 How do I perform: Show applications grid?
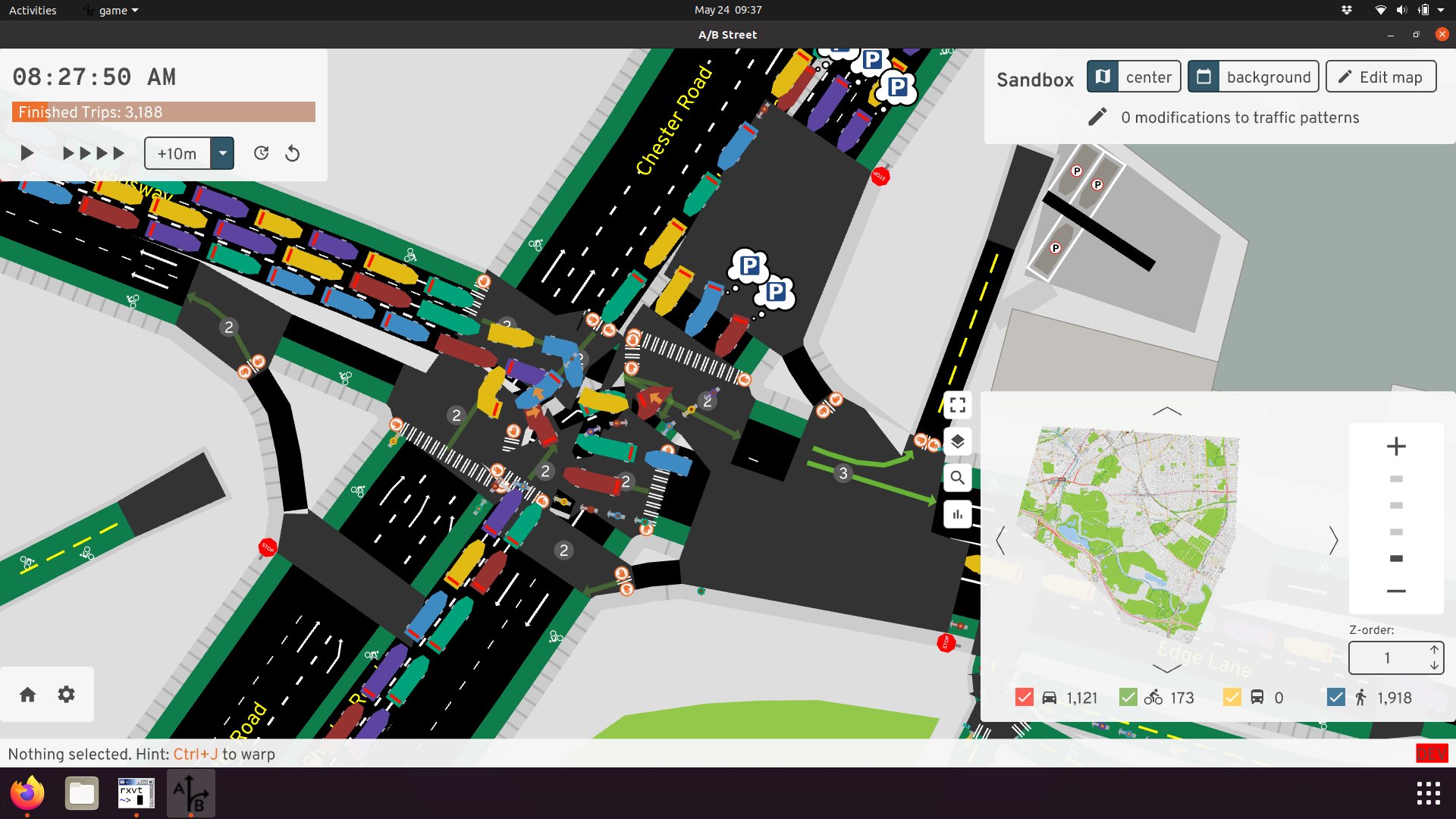click(1429, 793)
